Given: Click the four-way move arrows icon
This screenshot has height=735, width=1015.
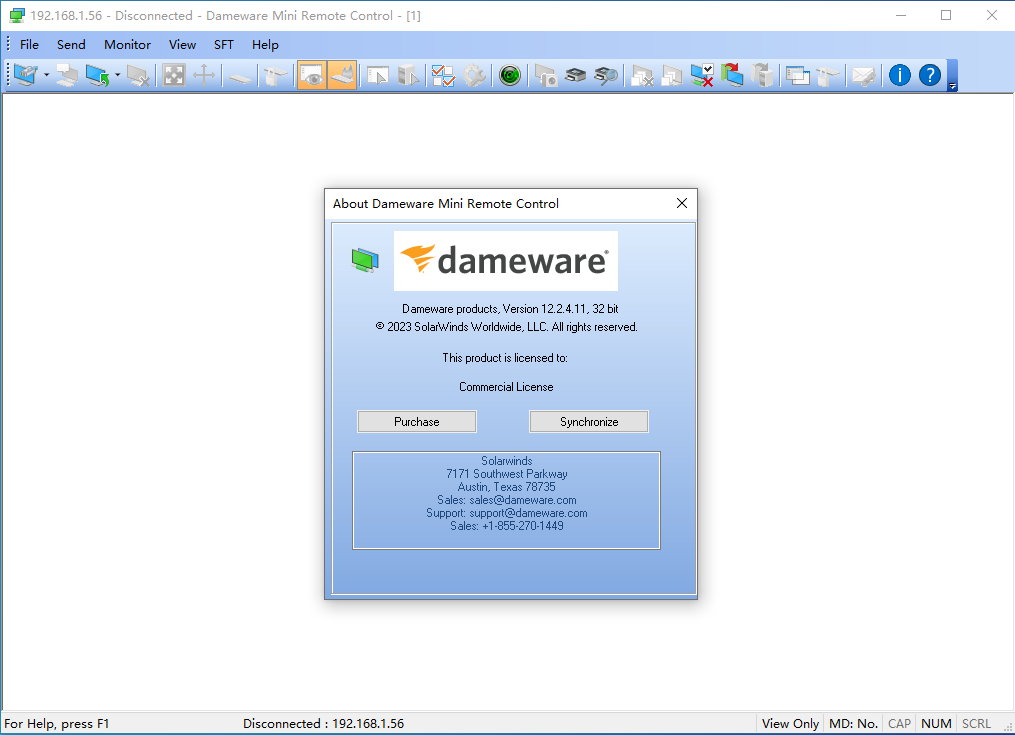Looking at the screenshot, I should tap(204, 75).
